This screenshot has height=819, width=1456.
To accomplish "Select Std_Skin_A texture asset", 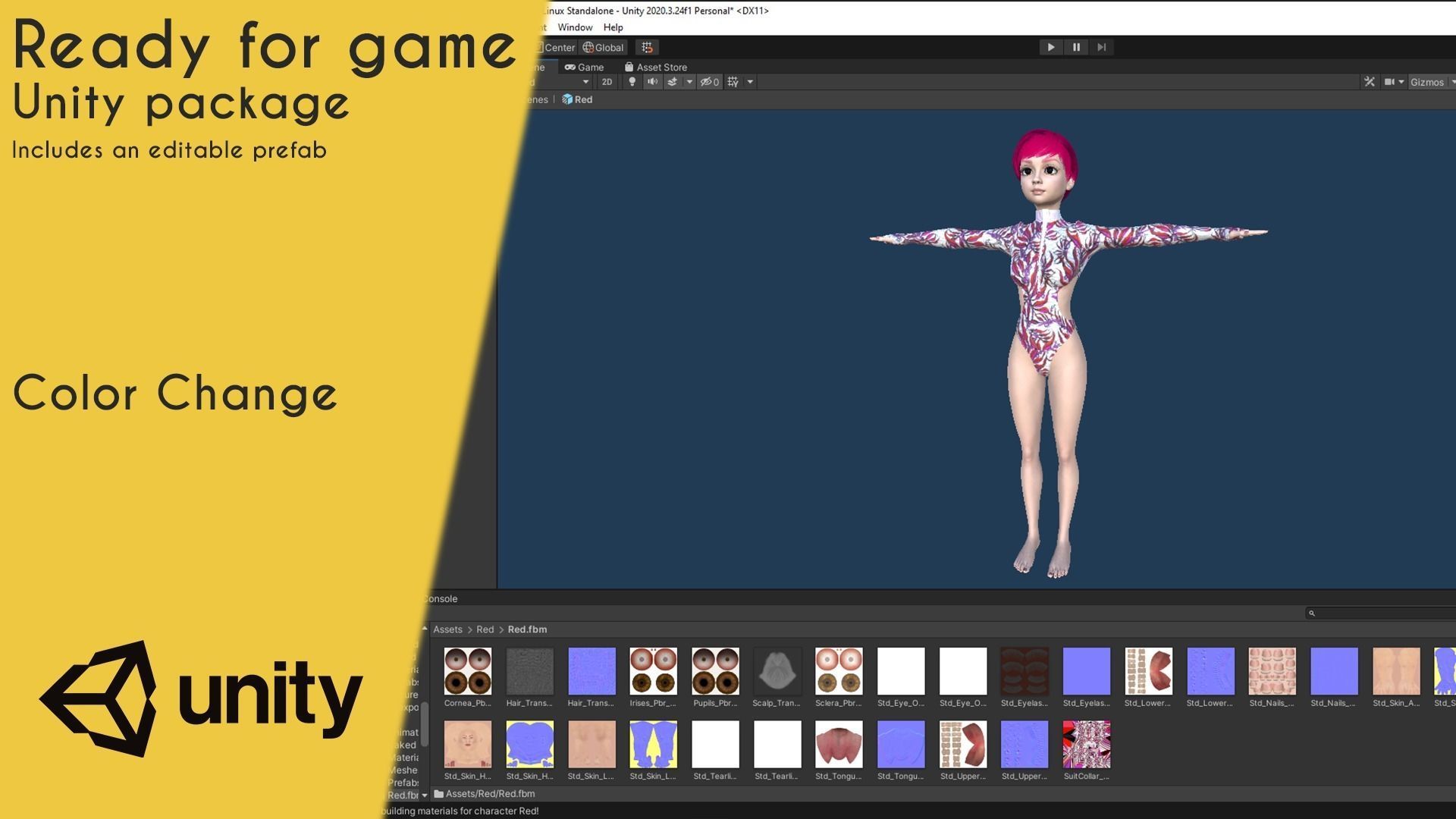I will point(1396,677).
